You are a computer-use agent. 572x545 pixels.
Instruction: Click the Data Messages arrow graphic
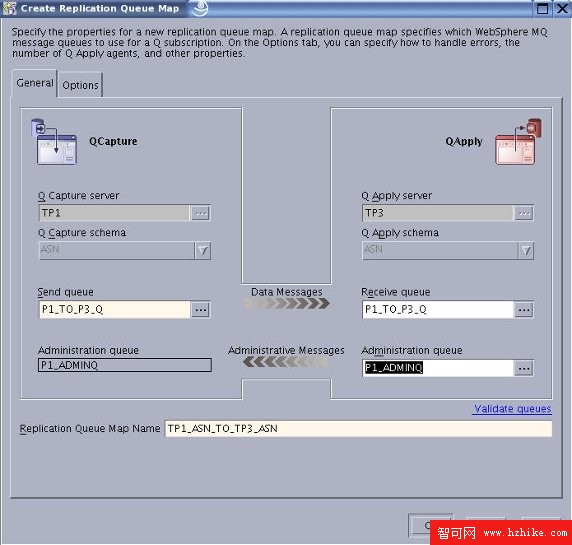pos(287,303)
